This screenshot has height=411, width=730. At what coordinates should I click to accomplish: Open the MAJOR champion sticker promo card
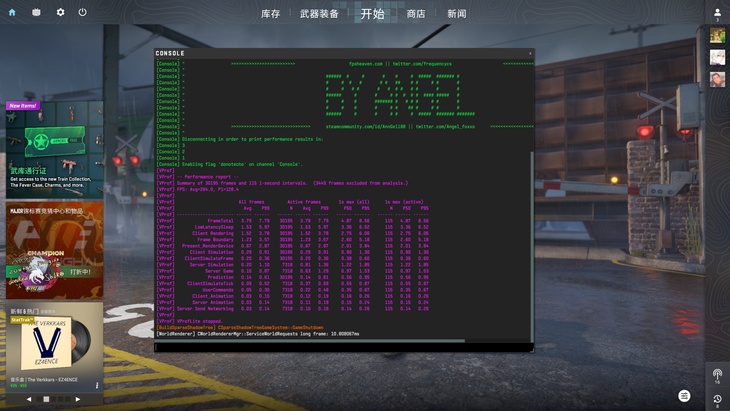(x=54, y=250)
